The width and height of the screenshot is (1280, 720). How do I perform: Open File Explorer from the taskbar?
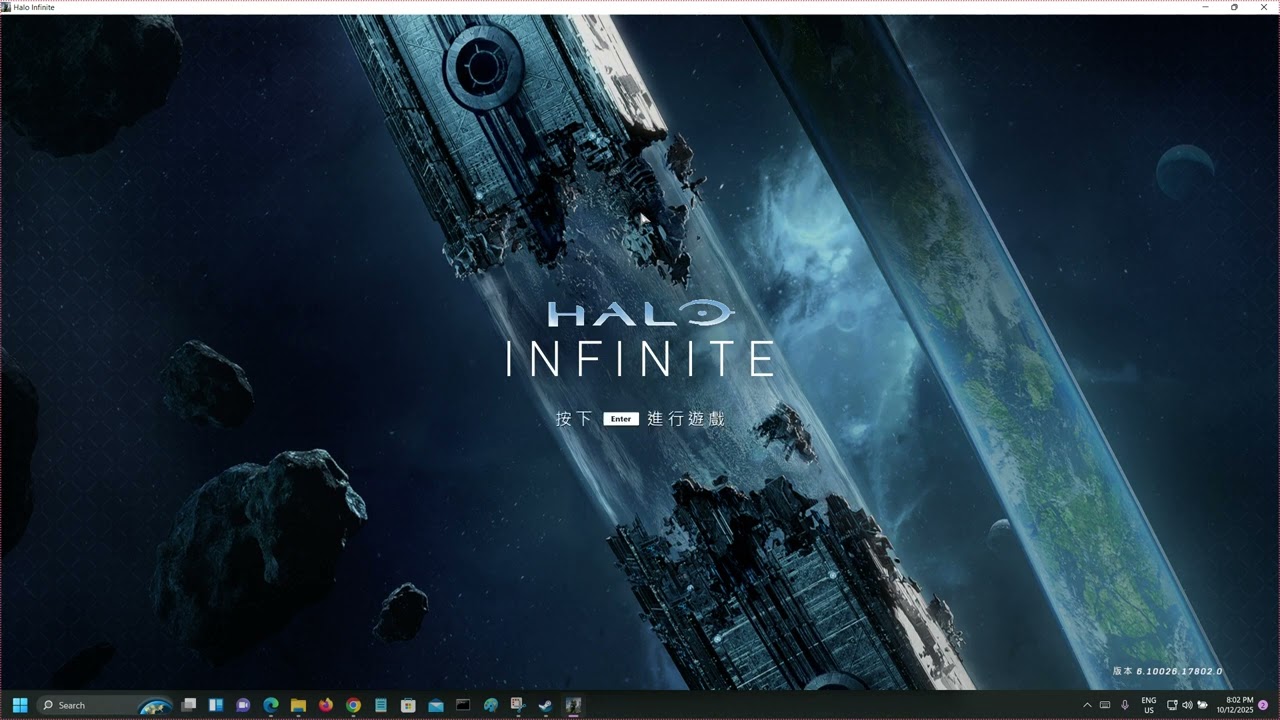click(298, 705)
